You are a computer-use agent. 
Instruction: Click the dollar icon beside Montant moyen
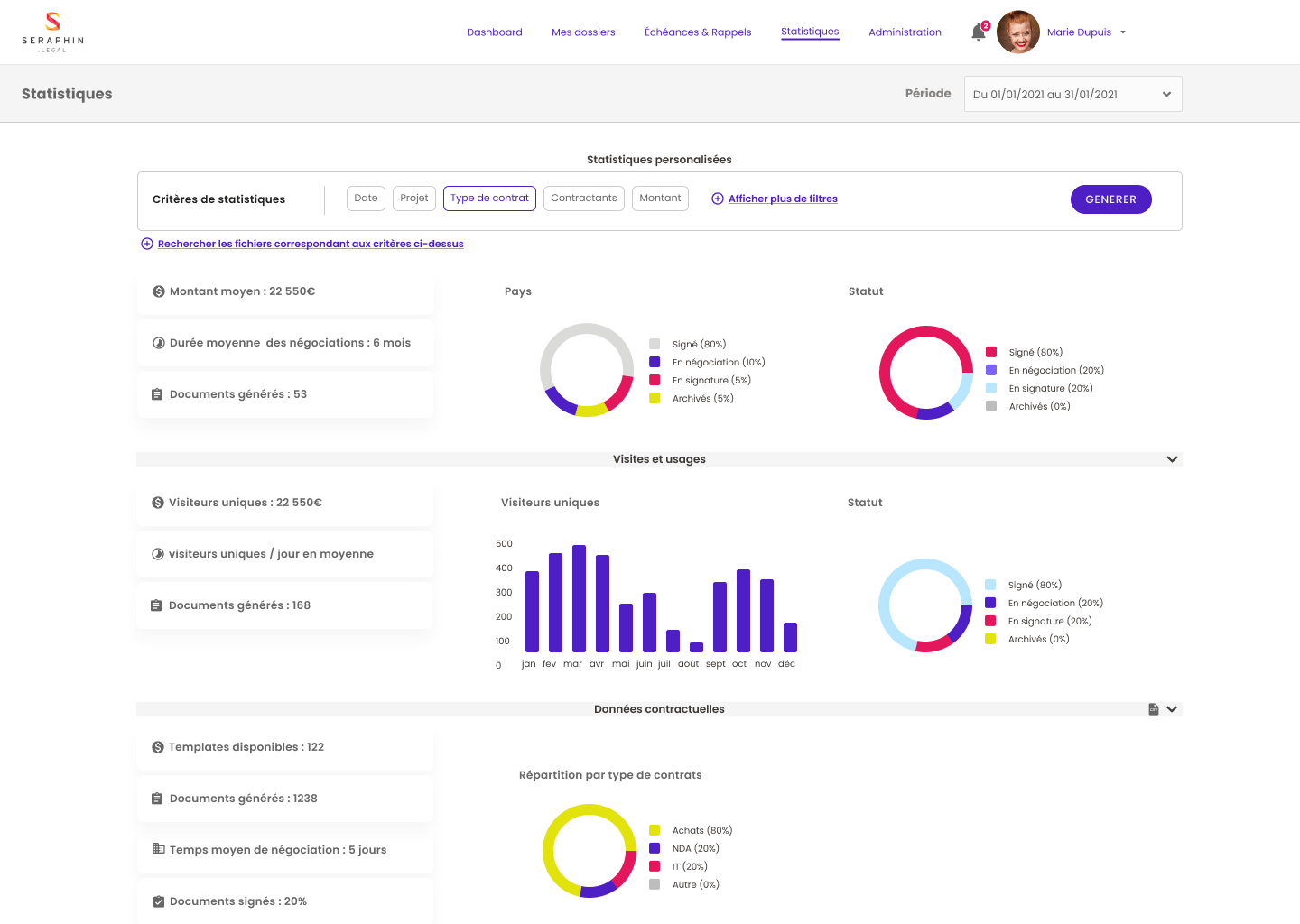[158, 291]
